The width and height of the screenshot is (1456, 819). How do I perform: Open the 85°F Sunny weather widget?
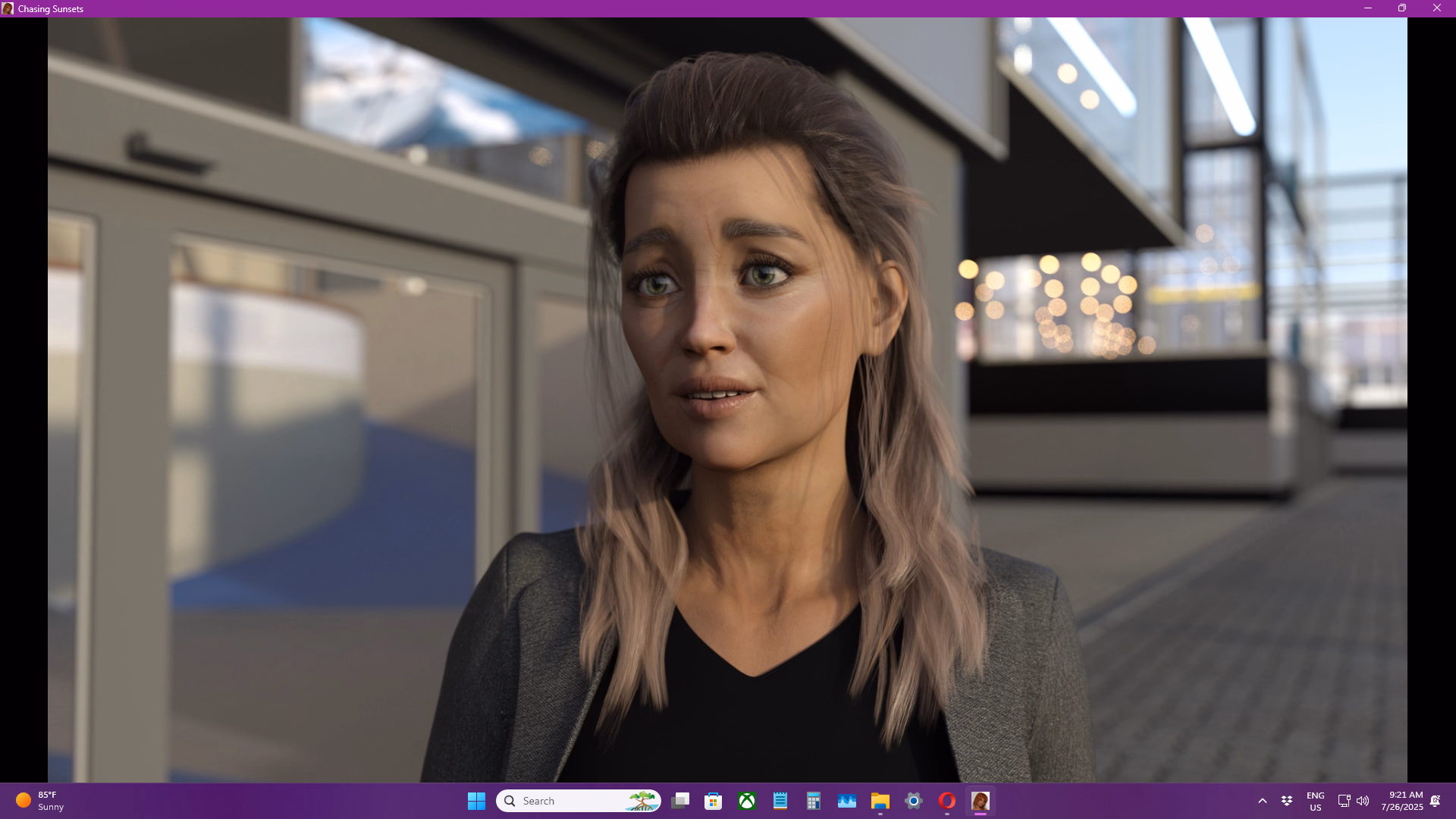pyautogui.click(x=40, y=801)
